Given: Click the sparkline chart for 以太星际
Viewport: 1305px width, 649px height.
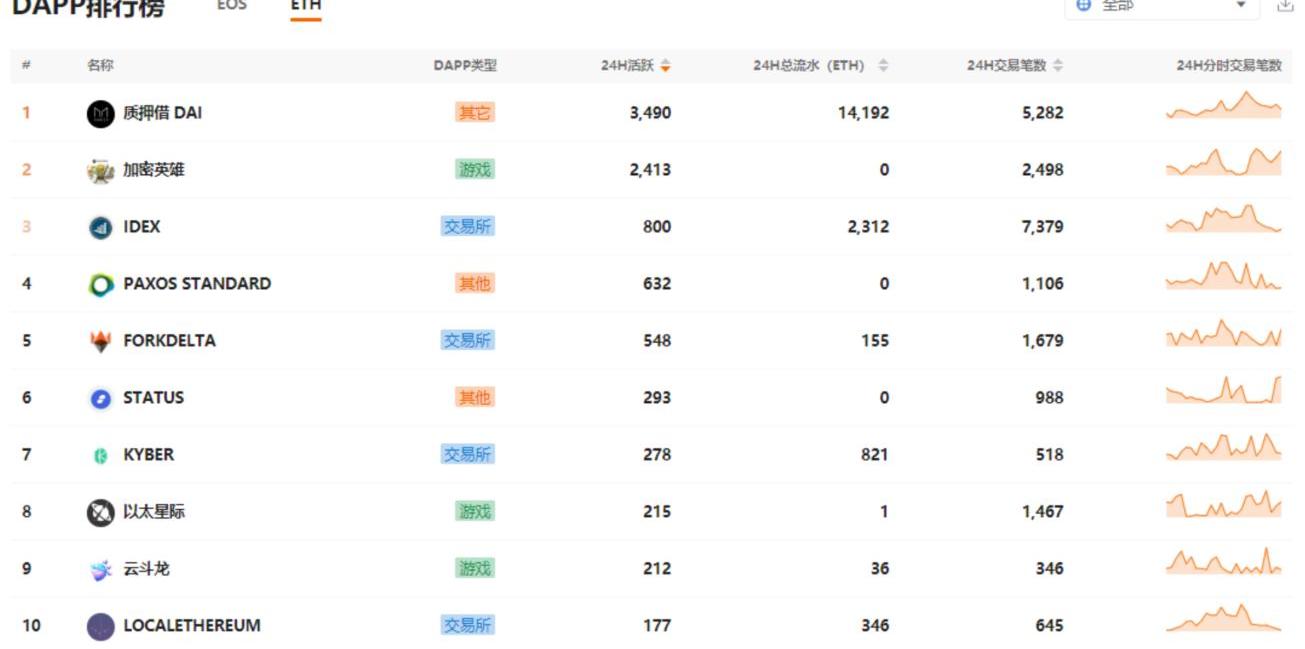Looking at the screenshot, I should tap(1223, 504).
